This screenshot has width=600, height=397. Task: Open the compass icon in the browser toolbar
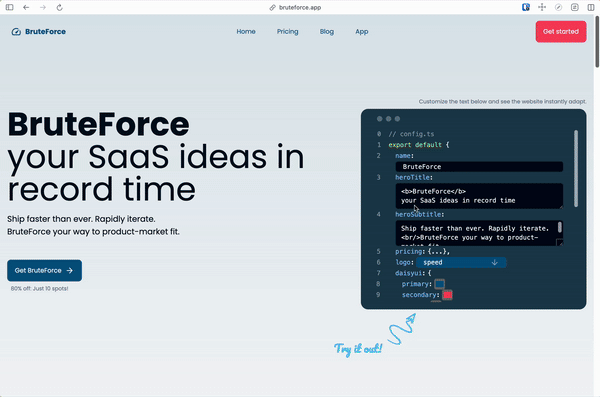(x=558, y=7)
